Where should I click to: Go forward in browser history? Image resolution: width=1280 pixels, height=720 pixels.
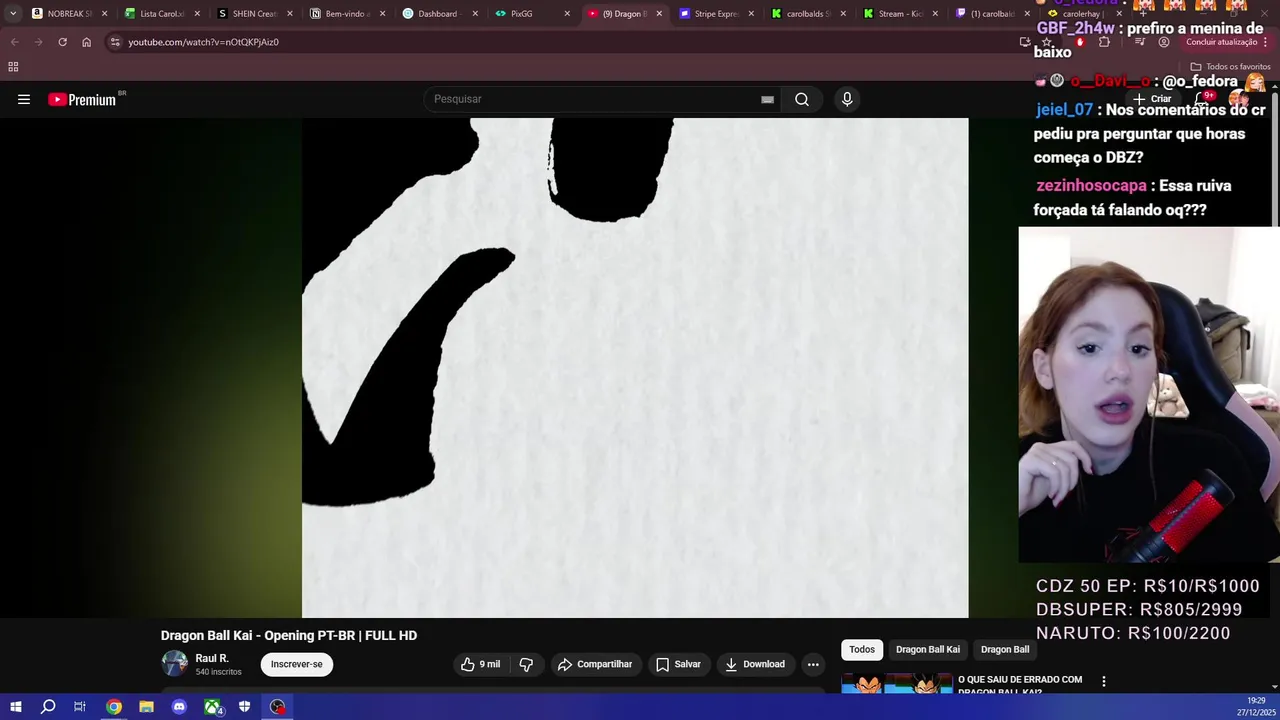coord(38,42)
